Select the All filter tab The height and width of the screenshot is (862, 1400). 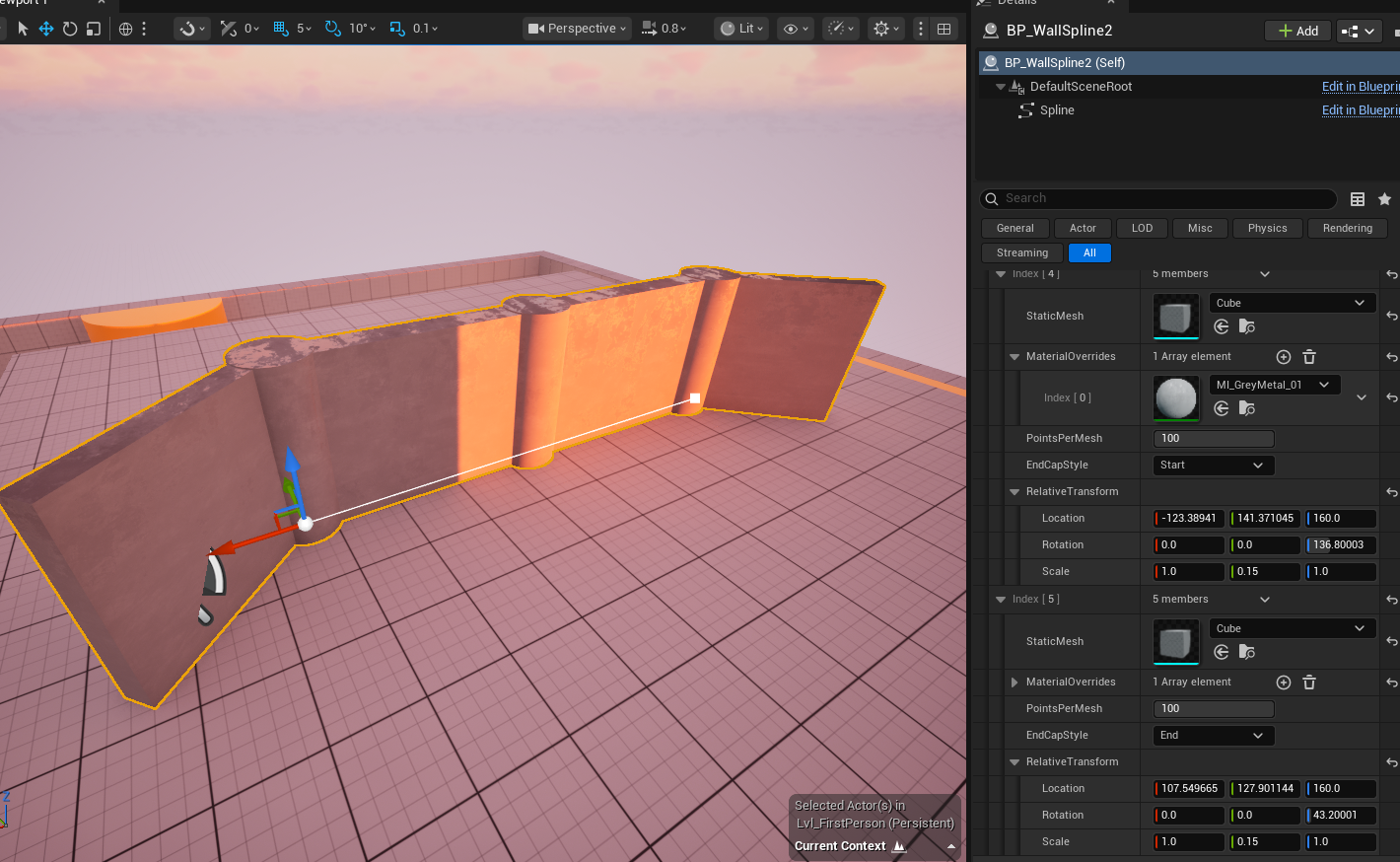coord(1089,253)
